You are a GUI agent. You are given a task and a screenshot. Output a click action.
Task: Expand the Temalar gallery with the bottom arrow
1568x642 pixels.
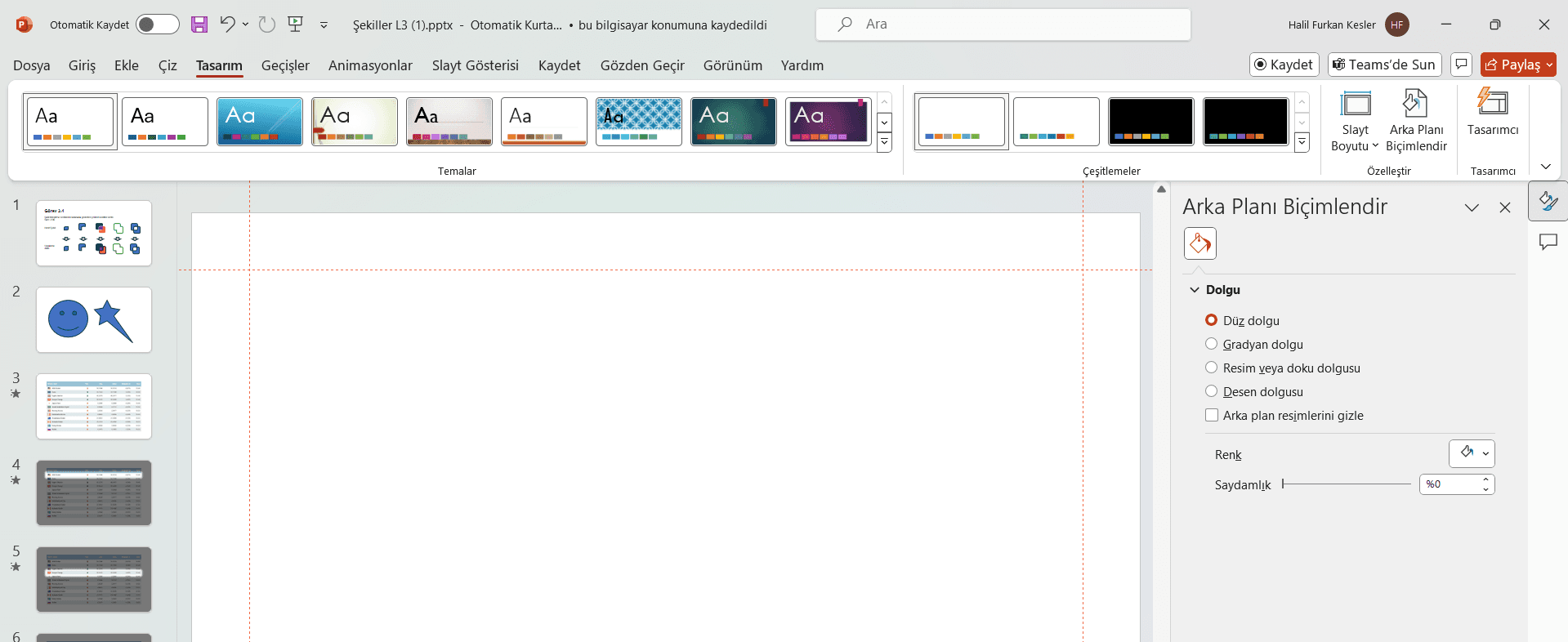click(884, 143)
